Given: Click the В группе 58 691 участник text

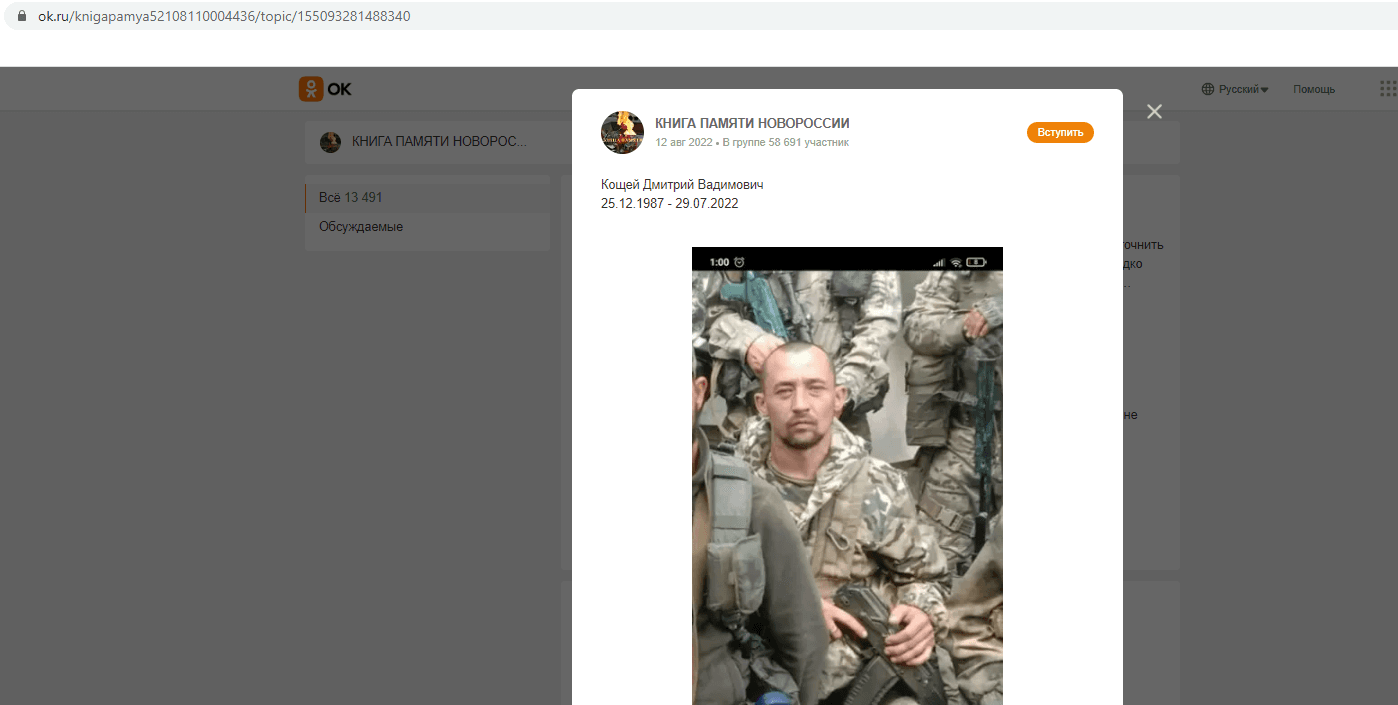Looking at the screenshot, I should pyautogui.click(x=785, y=143).
